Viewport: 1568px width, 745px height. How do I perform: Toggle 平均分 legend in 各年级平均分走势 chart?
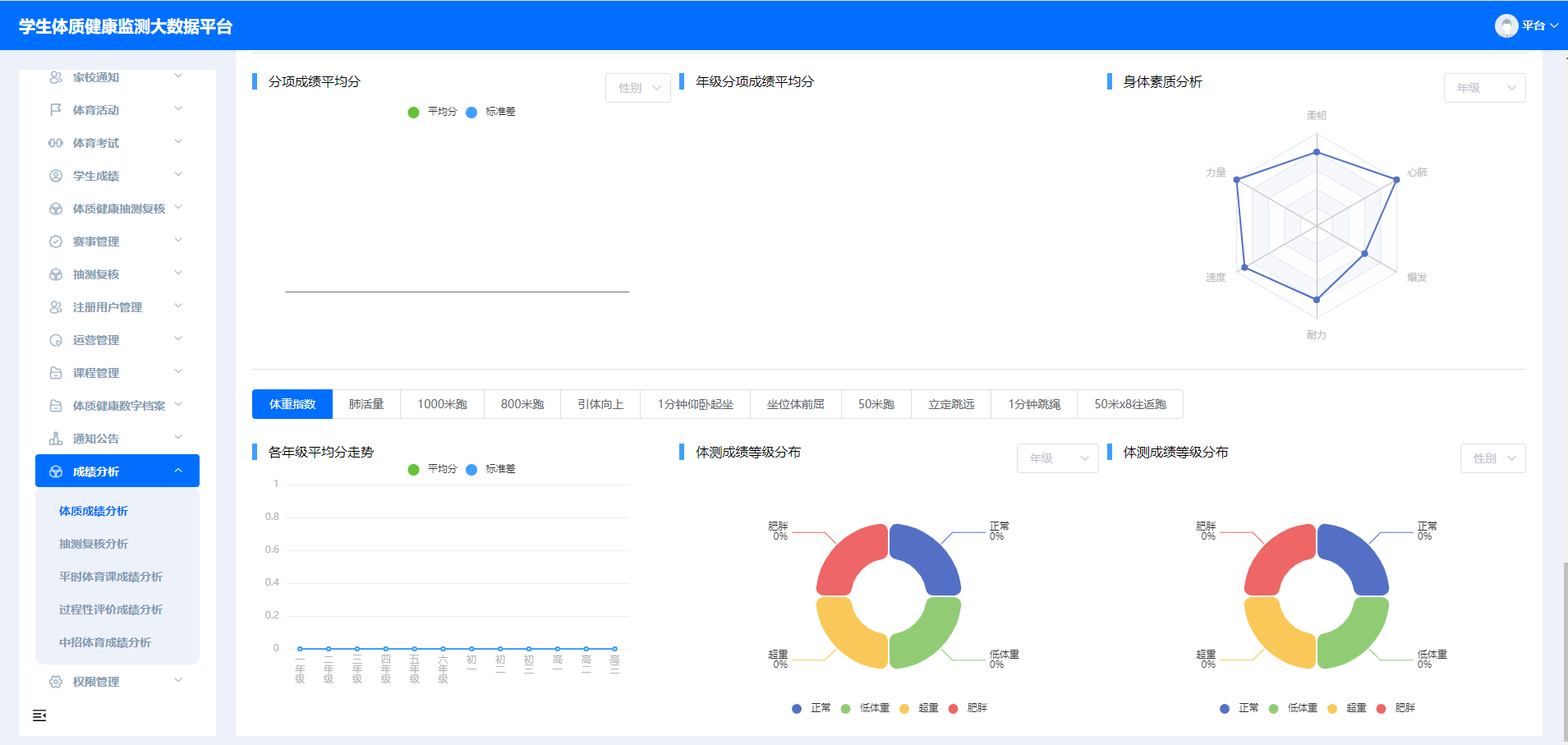(x=433, y=469)
